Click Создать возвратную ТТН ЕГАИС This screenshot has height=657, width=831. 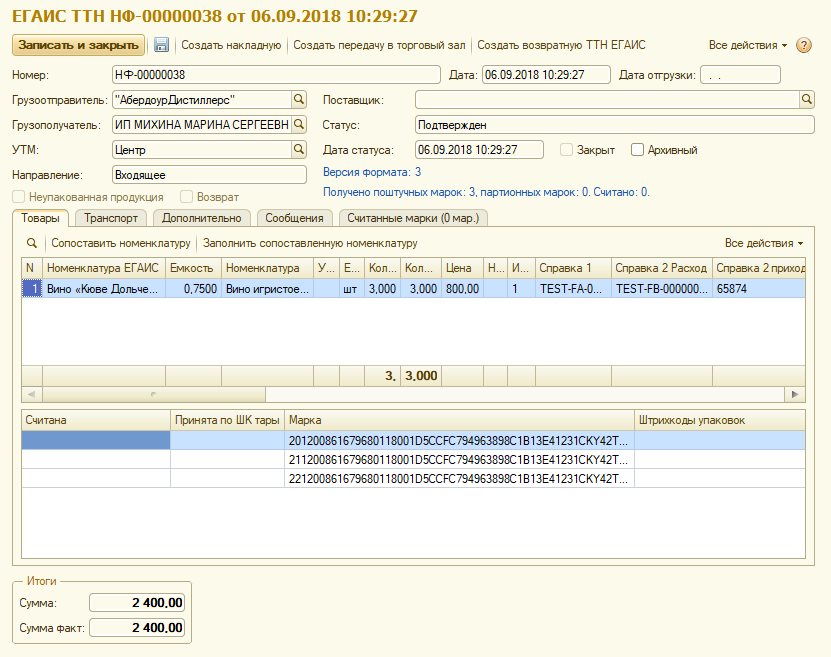(561, 45)
